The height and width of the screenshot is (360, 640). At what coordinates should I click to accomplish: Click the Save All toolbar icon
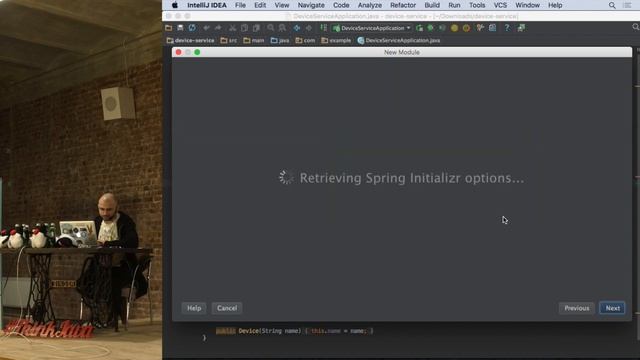(x=180, y=28)
